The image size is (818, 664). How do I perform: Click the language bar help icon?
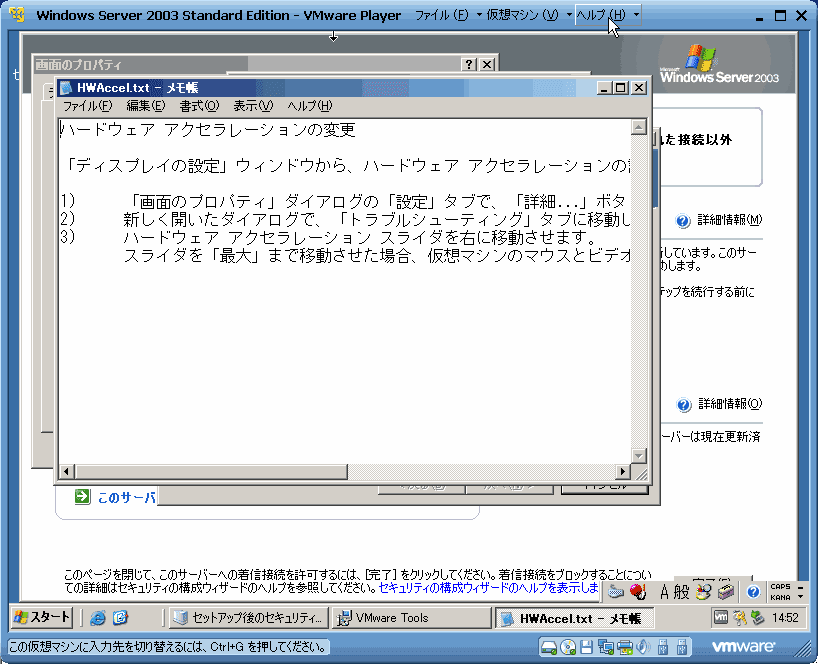[753, 592]
